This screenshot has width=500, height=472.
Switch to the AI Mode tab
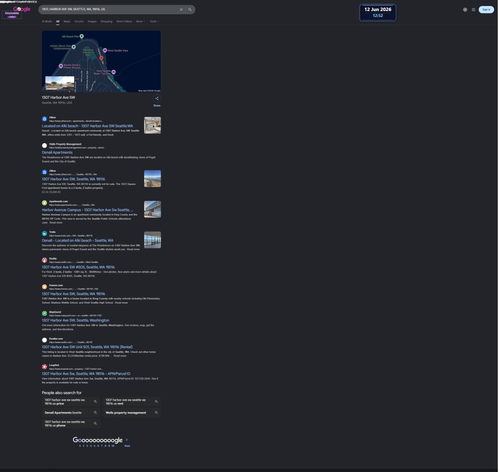[x=47, y=21]
